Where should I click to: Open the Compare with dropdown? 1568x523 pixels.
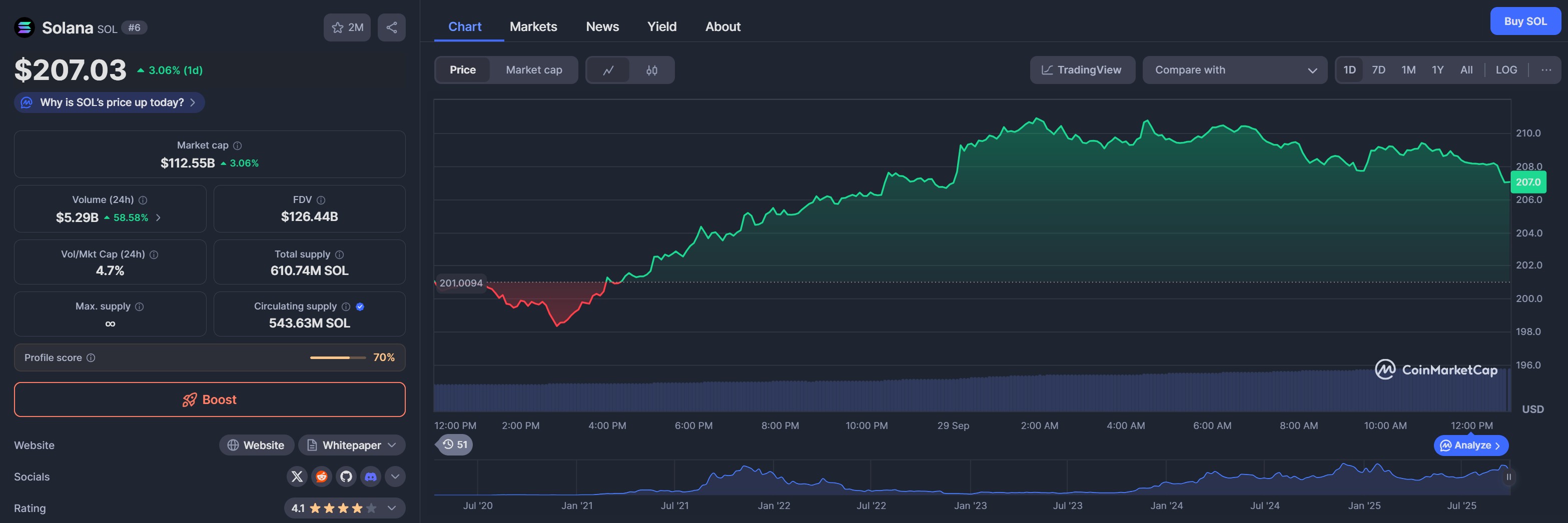[x=1234, y=70]
